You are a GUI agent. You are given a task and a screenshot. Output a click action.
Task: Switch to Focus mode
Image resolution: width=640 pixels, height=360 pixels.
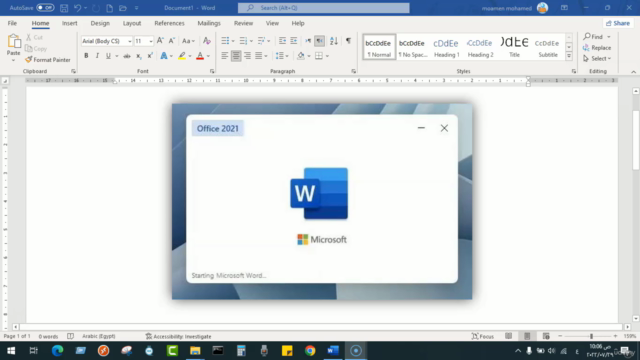click(483, 336)
